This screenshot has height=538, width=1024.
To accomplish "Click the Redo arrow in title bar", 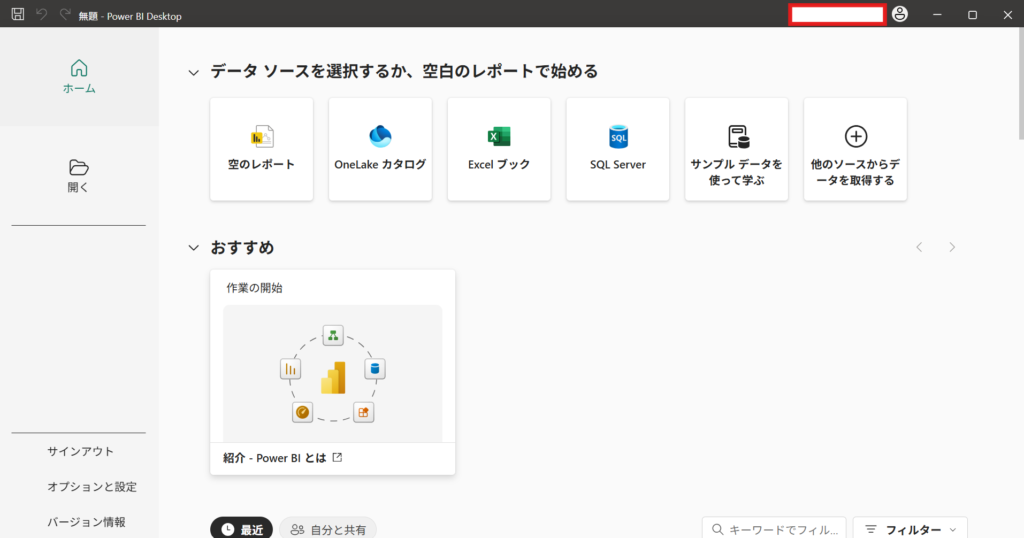I will coord(65,15).
